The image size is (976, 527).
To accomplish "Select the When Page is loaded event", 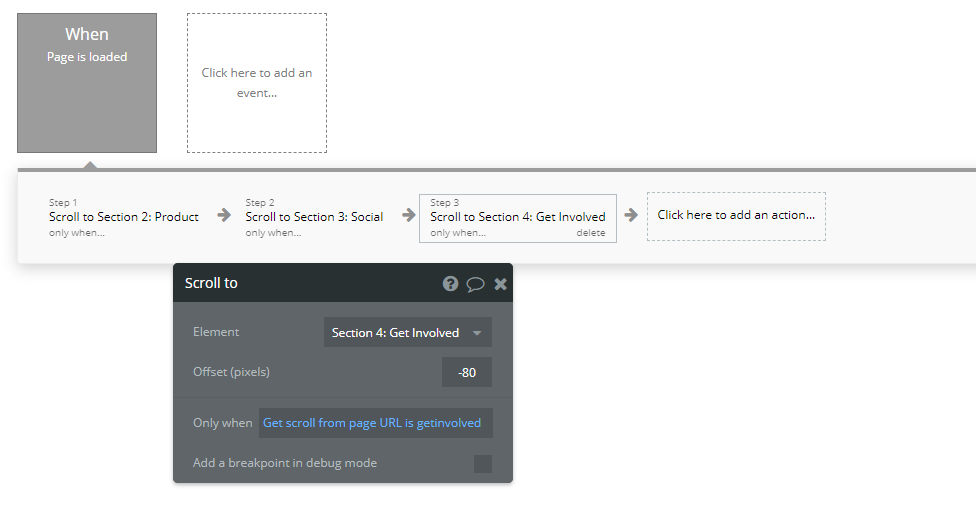I will pyautogui.click(x=87, y=83).
